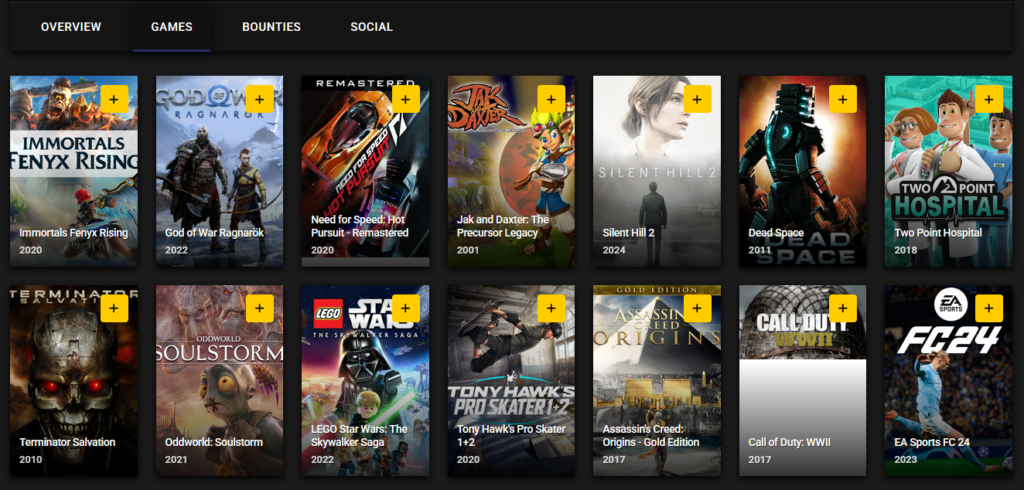Viewport: 1024px width, 490px height.
Task: Open the Terminator Salvation cover
Action: [74, 380]
